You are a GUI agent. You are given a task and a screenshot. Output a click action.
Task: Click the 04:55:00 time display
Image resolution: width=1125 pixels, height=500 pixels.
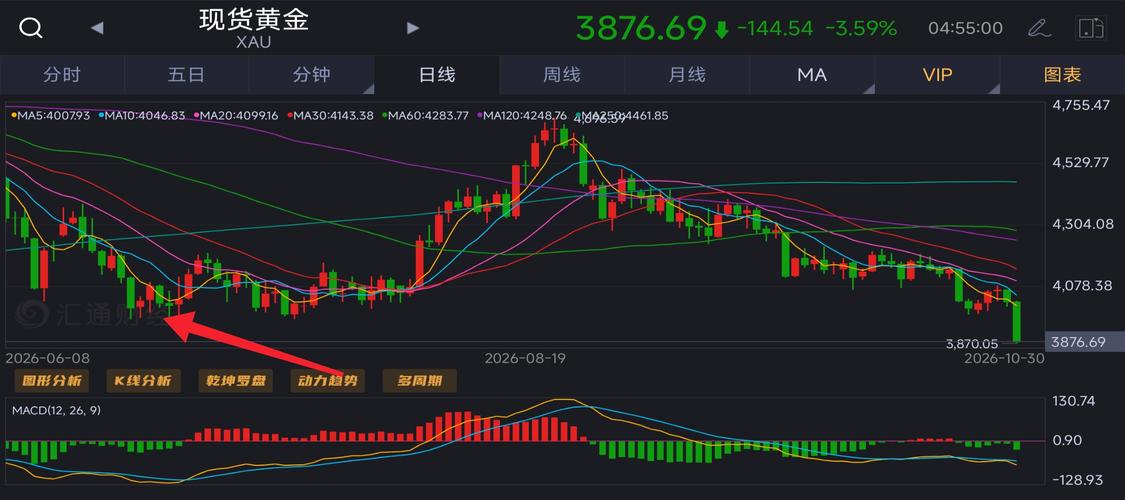click(x=965, y=29)
